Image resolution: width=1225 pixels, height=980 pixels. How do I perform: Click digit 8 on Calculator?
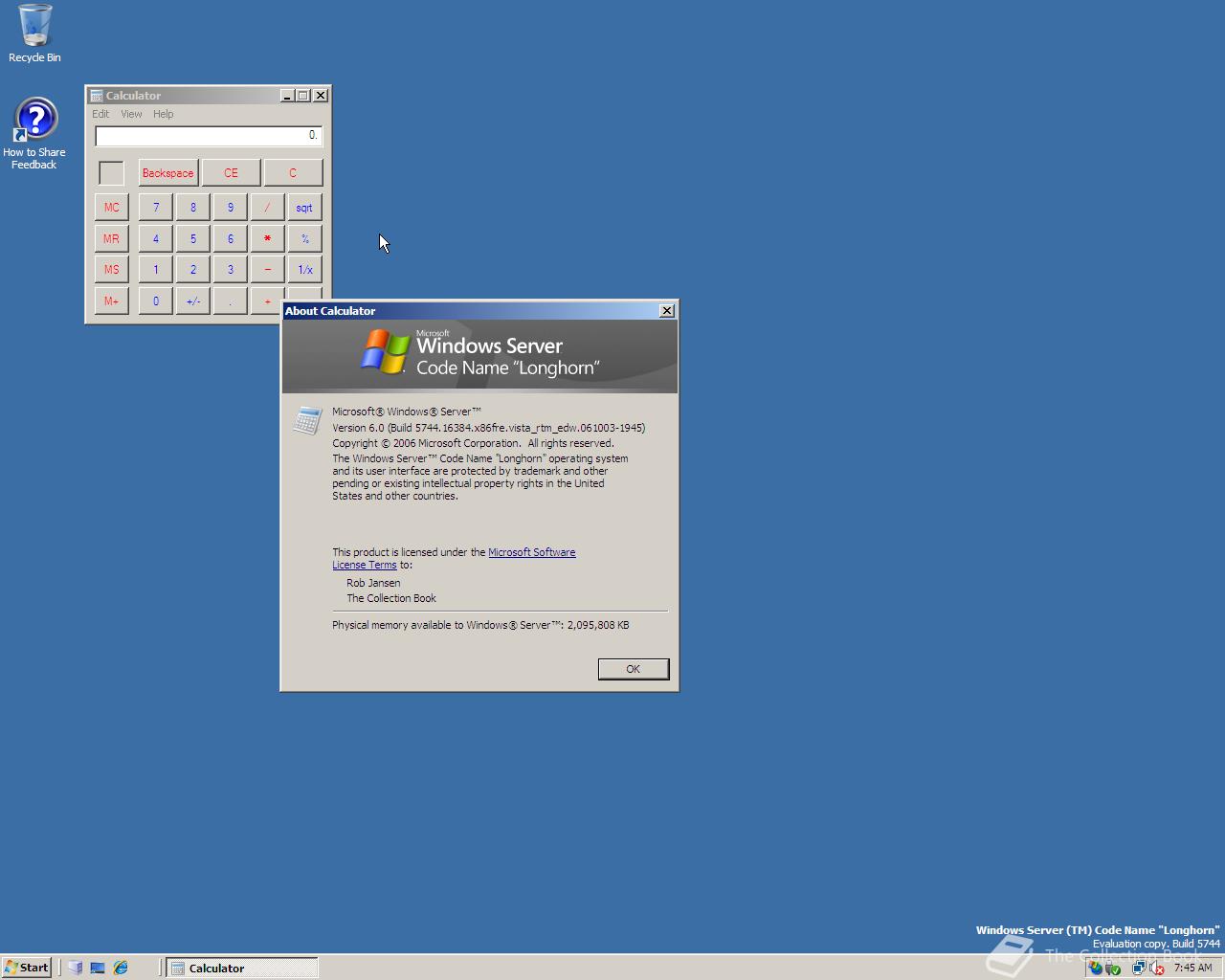[193, 208]
